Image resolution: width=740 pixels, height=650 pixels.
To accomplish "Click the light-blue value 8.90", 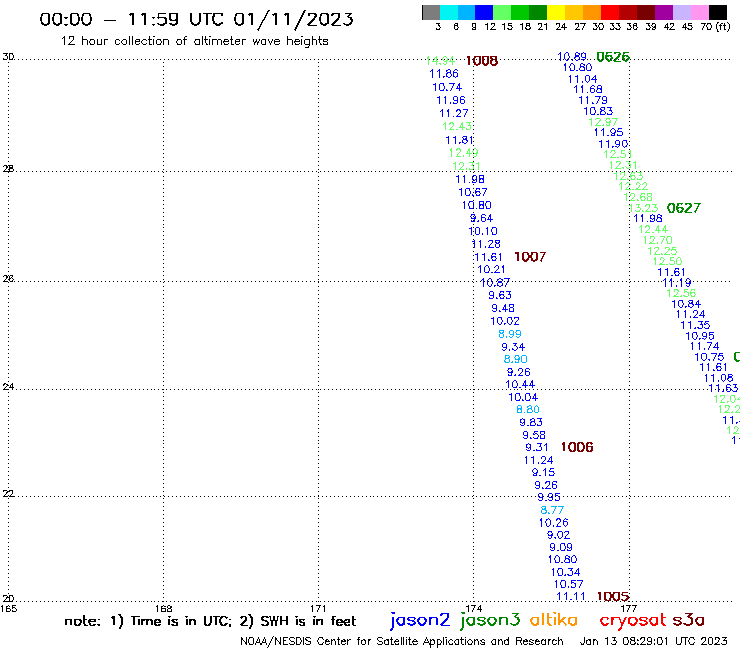I will point(516,359).
